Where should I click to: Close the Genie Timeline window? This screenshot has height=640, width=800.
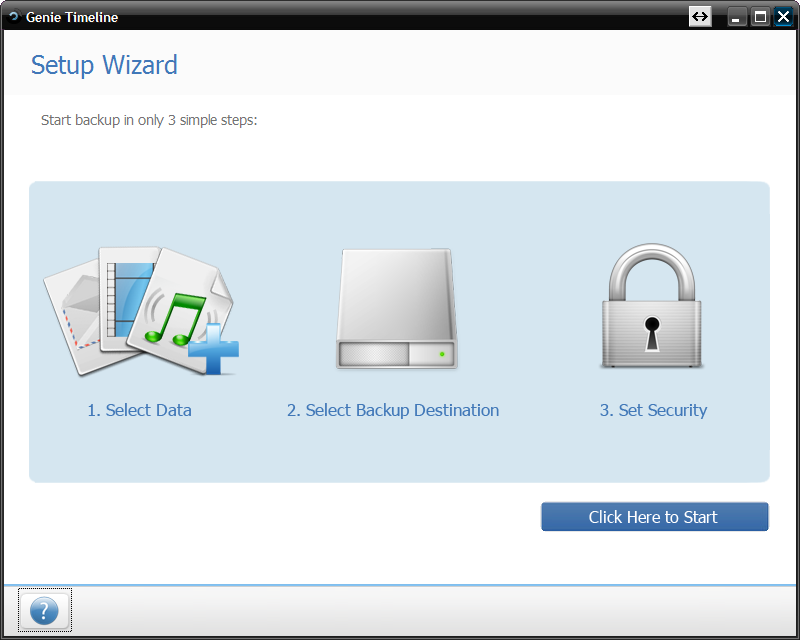click(x=783, y=17)
